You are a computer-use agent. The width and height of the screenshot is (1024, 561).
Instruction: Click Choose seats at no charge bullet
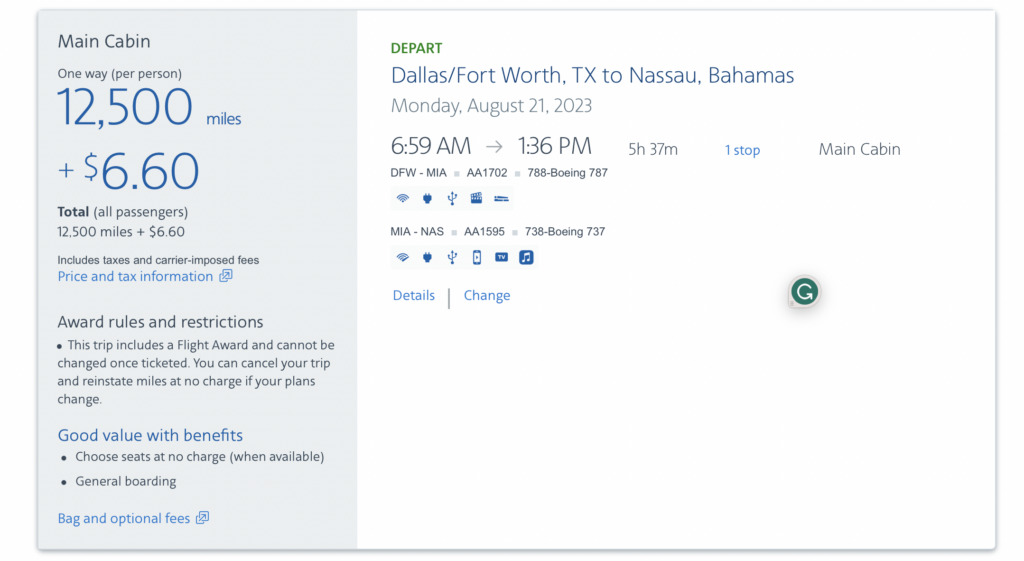[x=199, y=457]
